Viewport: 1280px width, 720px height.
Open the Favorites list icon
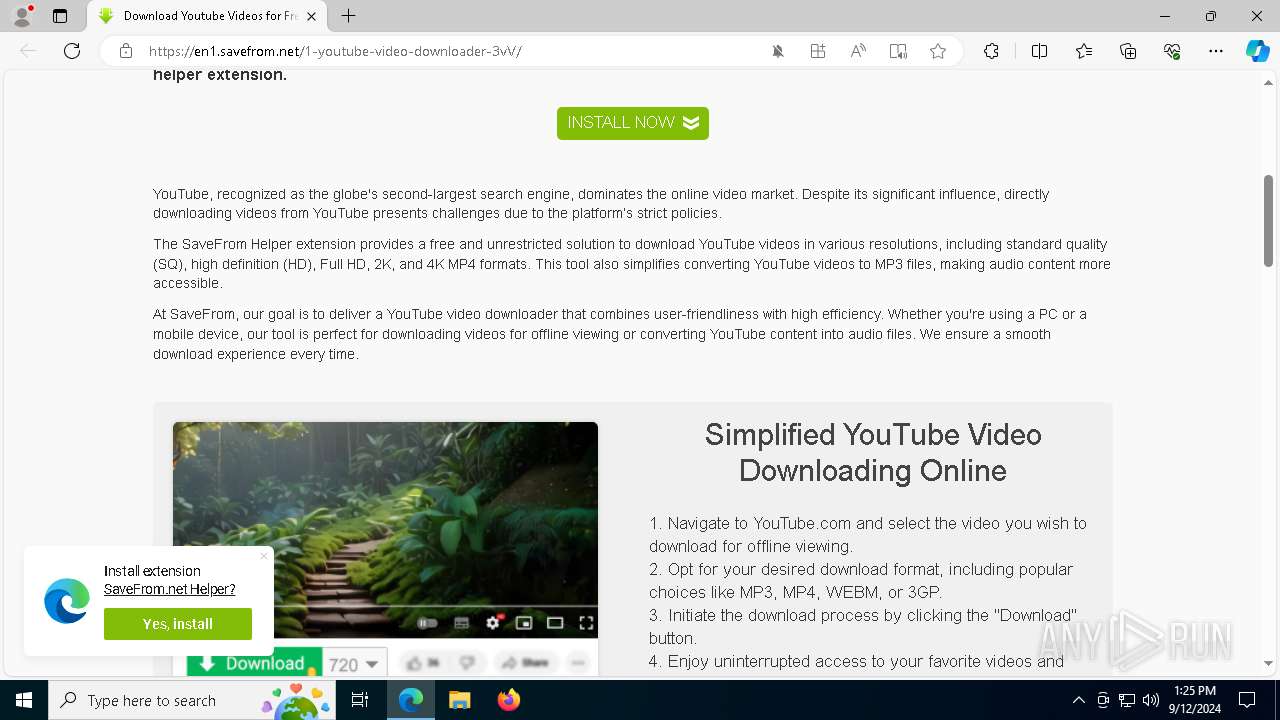(x=1084, y=51)
